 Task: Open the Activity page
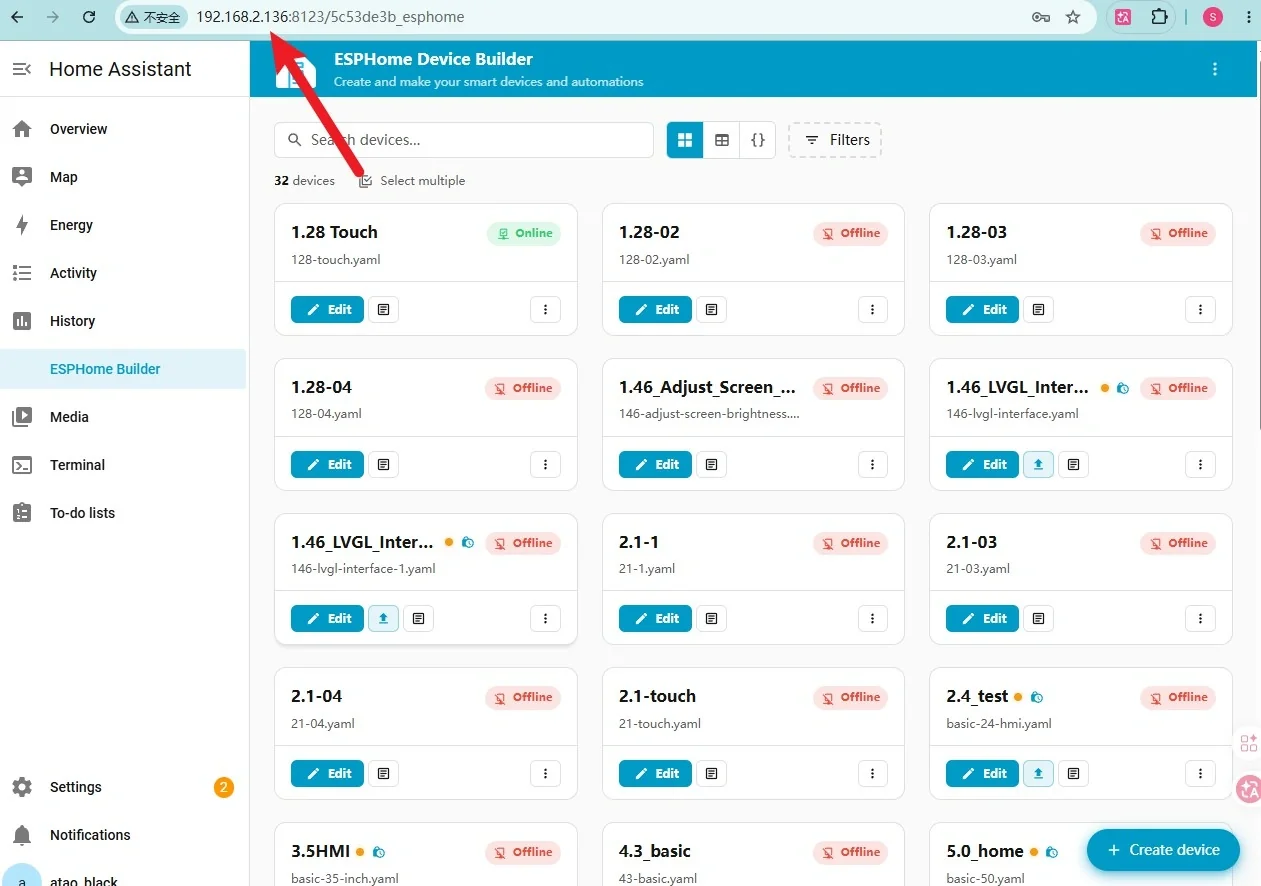(123, 273)
